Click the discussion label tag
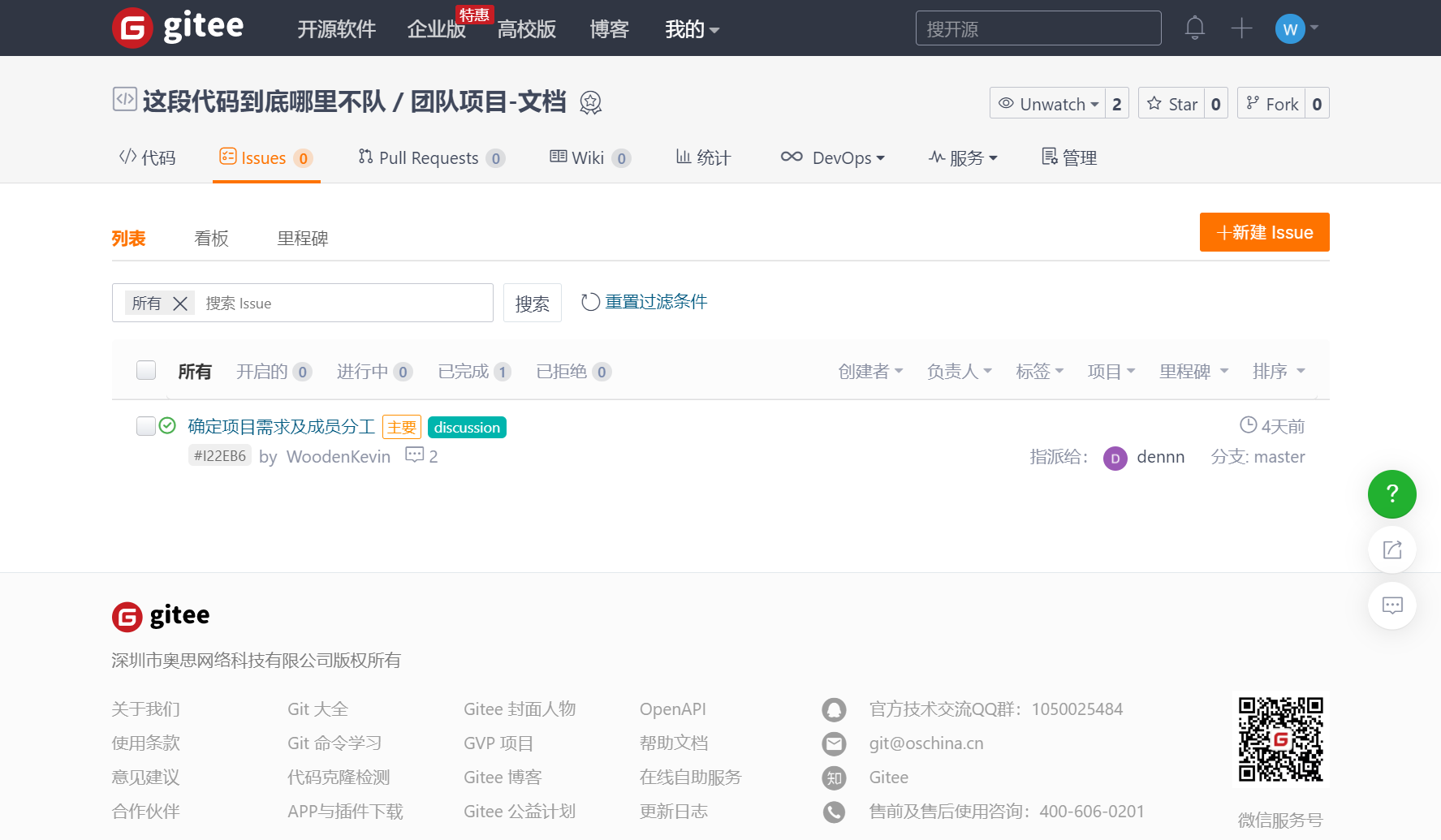 tap(467, 427)
